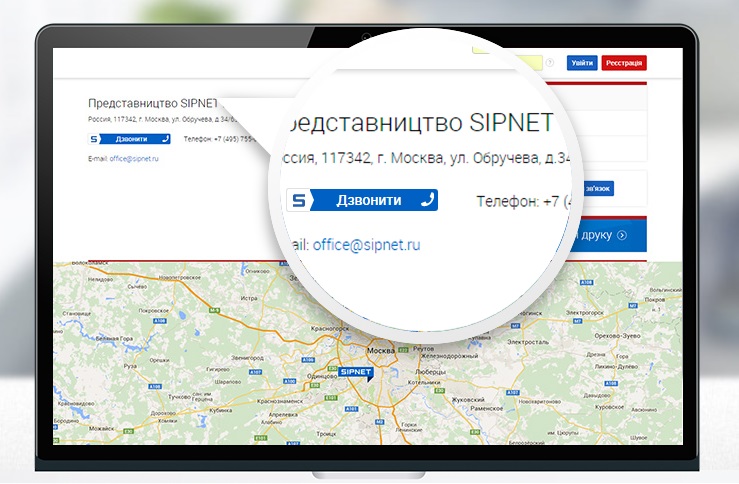Image resolution: width=739 pixels, height=484 pixels.
Task: Select Звенигород on the map
Action: pyautogui.click(x=247, y=357)
